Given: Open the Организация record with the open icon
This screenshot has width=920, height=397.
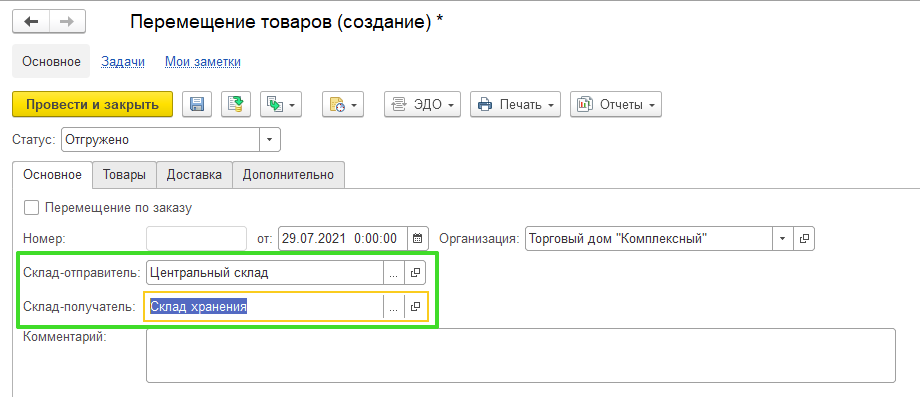Looking at the screenshot, I should click(x=804, y=239).
